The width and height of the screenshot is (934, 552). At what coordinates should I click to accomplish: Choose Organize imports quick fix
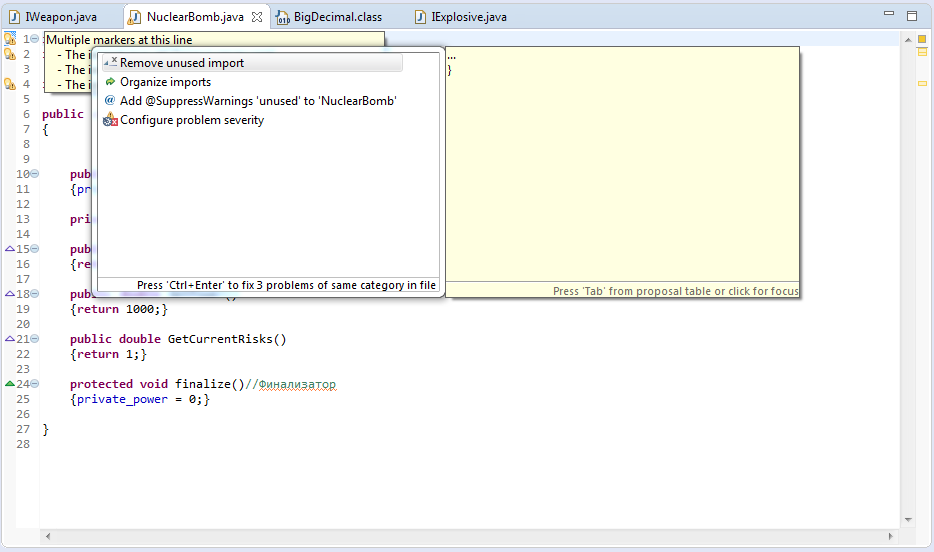click(x=165, y=82)
